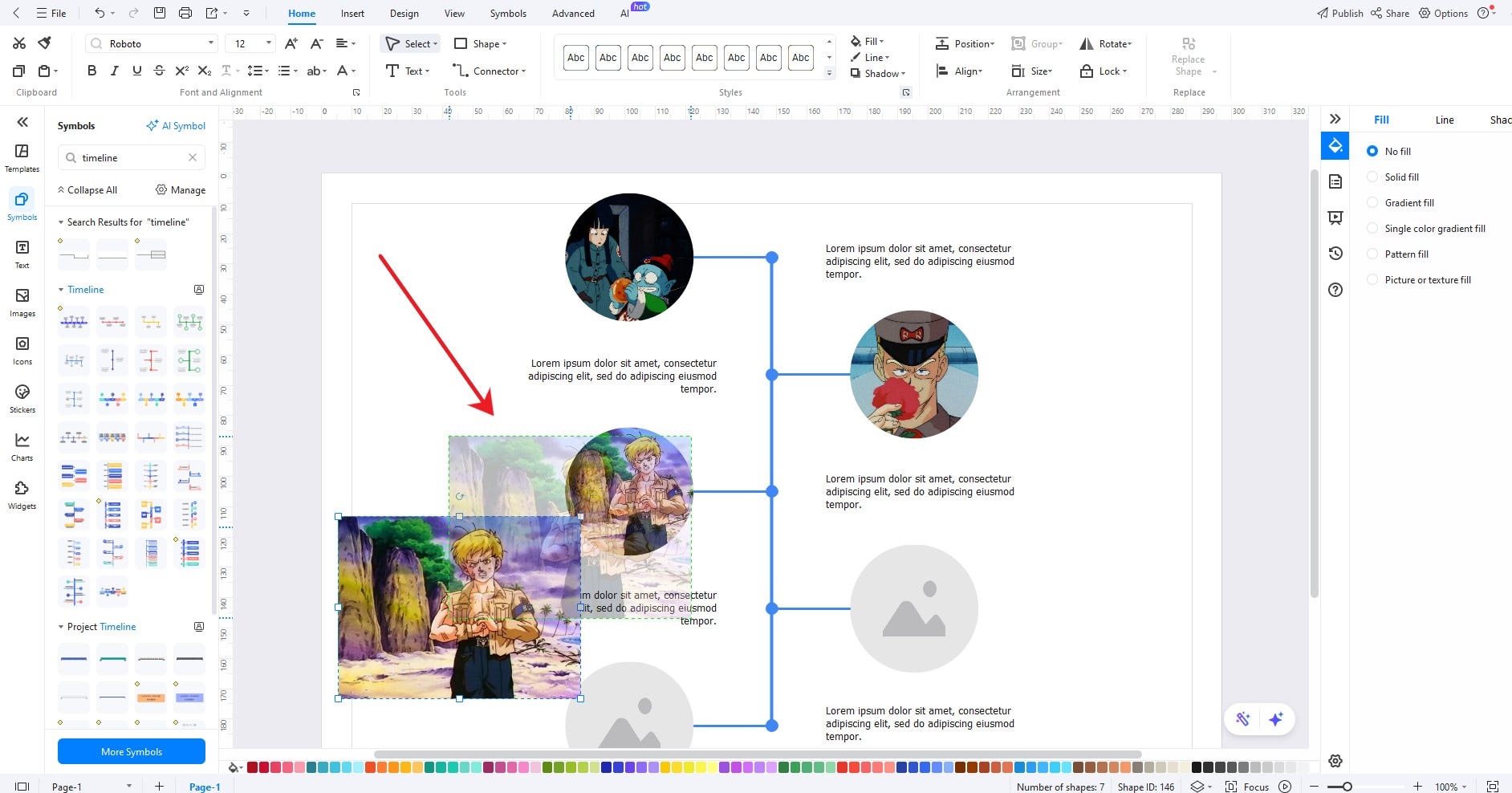This screenshot has height=793, width=1512.
Task: Open the Templates sidebar panel
Action: coord(22,158)
